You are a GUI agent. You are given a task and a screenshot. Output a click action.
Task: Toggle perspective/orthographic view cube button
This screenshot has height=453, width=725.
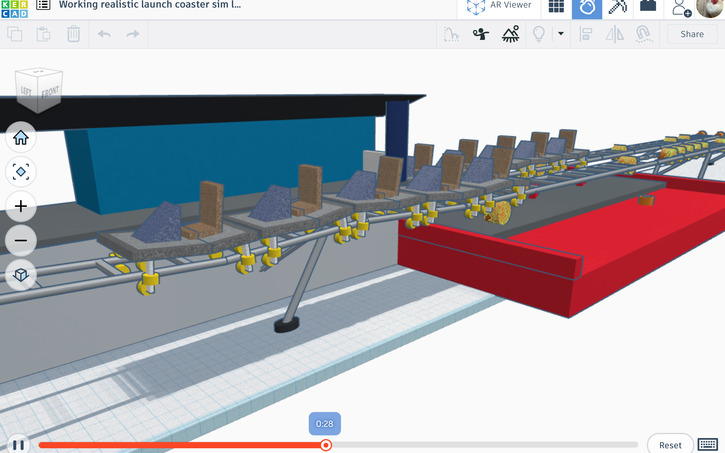(x=21, y=275)
